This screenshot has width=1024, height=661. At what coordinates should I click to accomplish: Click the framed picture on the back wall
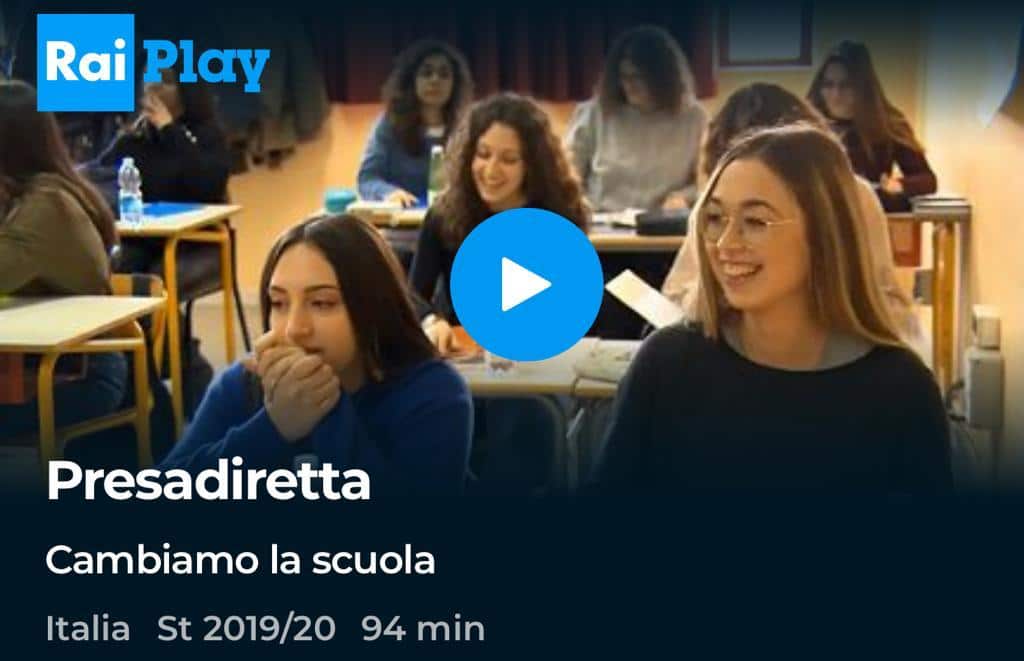tap(765, 33)
